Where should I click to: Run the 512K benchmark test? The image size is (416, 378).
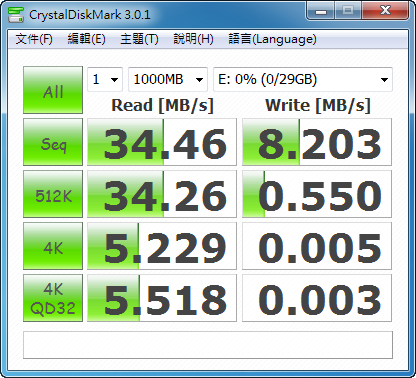pos(53,194)
